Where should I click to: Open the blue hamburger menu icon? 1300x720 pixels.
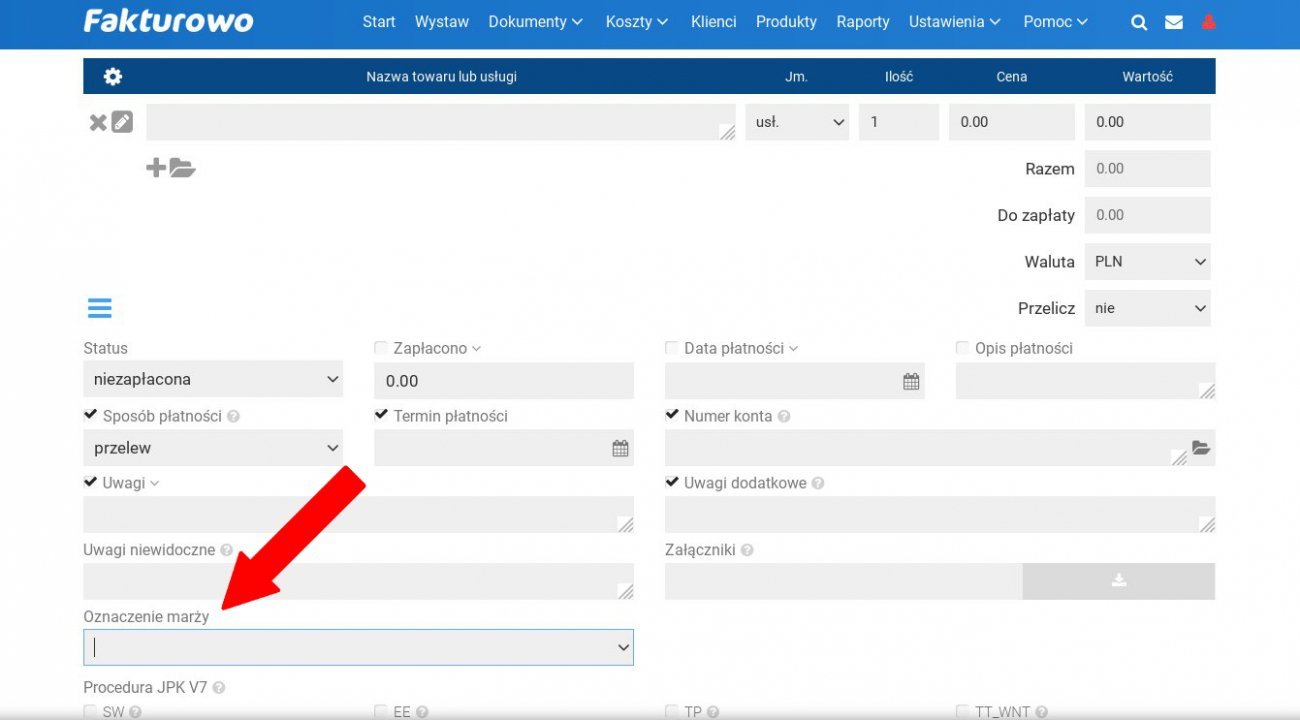[100, 308]
